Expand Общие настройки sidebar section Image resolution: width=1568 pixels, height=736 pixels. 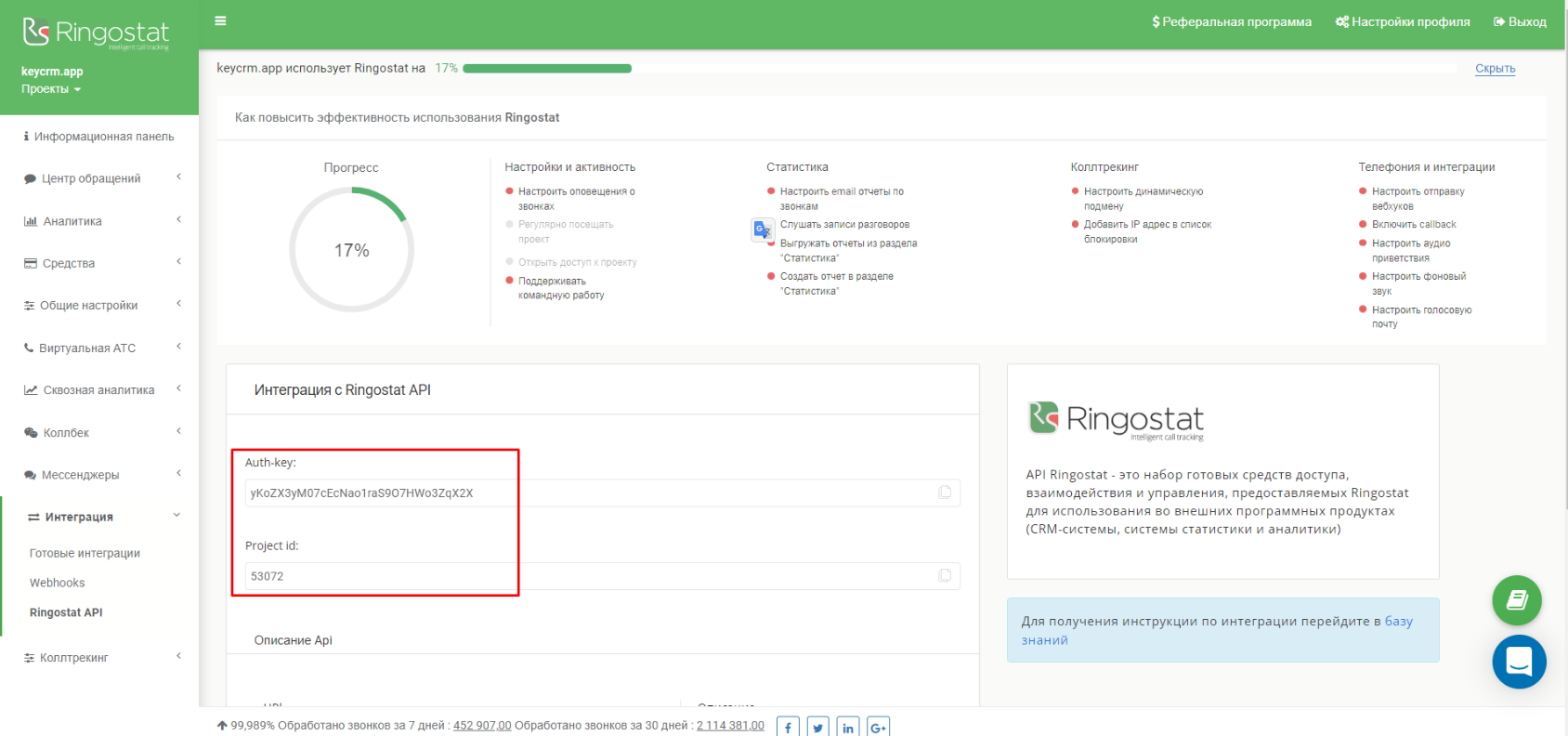click(x=99, y=306)
